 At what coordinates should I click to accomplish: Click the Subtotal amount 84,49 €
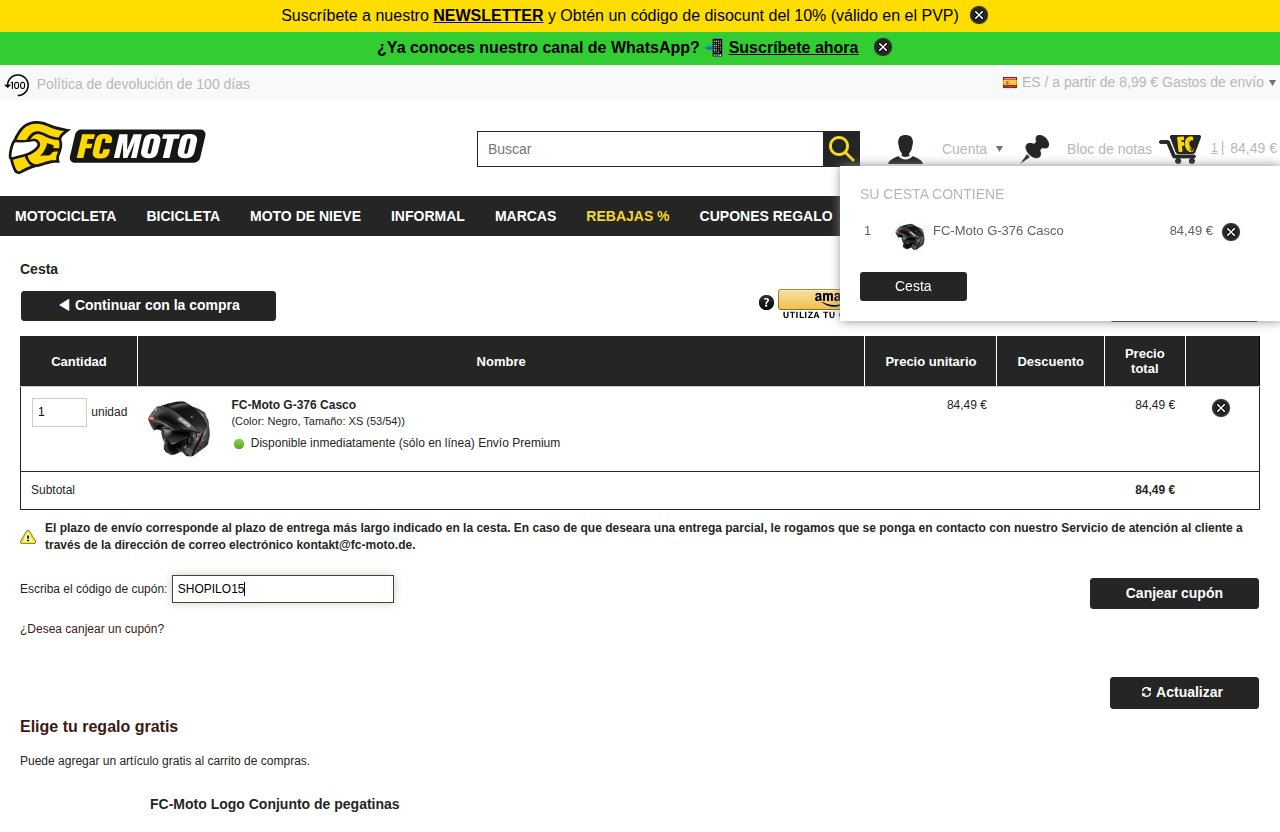coord(1155,490)
